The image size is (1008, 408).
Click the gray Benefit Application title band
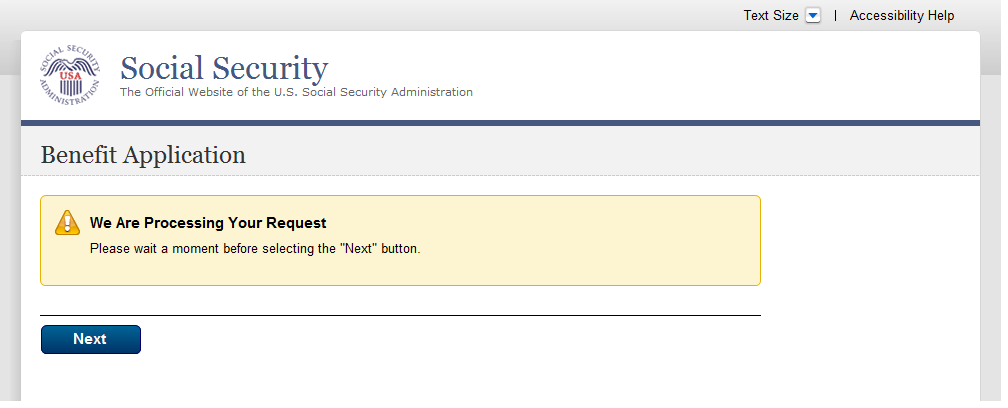[x=600, y=155]
